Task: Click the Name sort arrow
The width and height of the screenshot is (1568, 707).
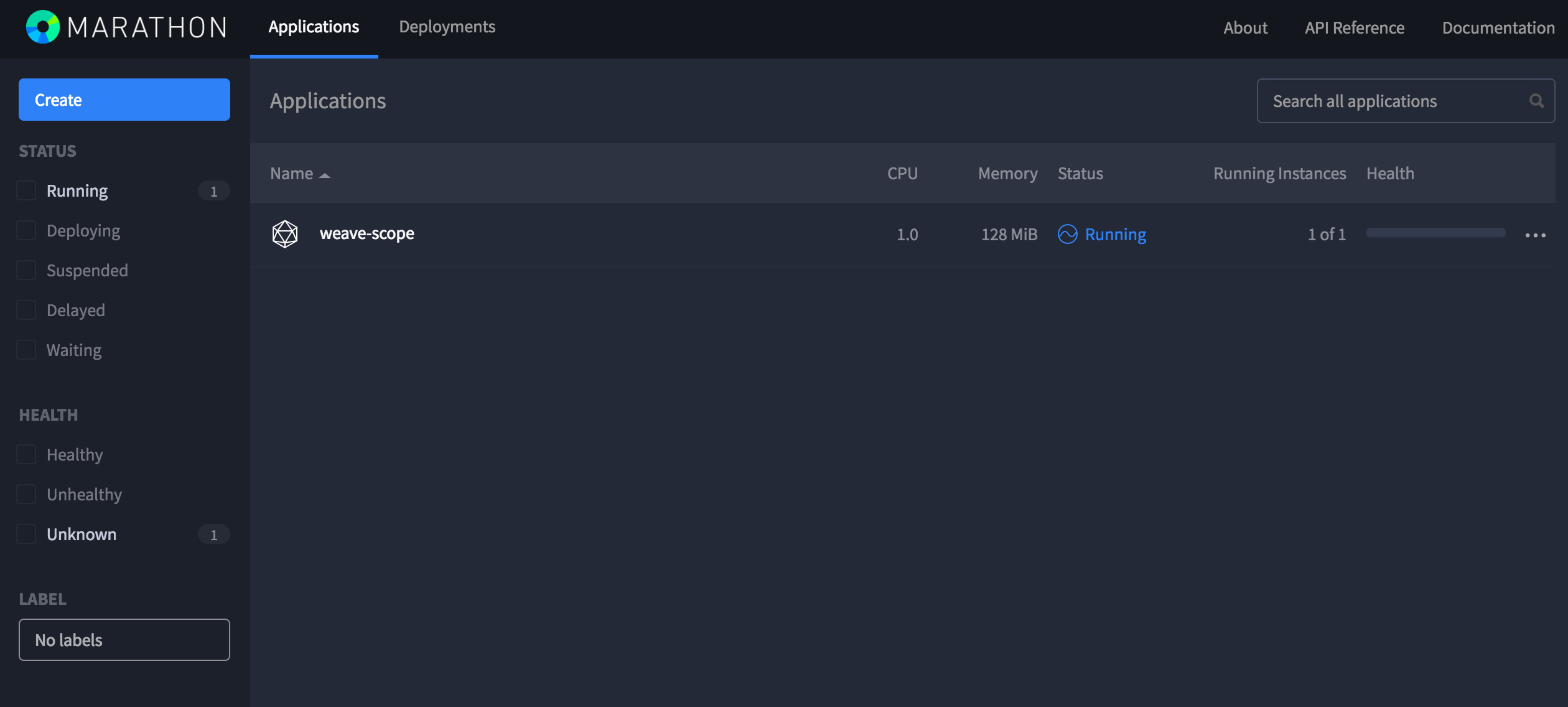Action: 325,176
